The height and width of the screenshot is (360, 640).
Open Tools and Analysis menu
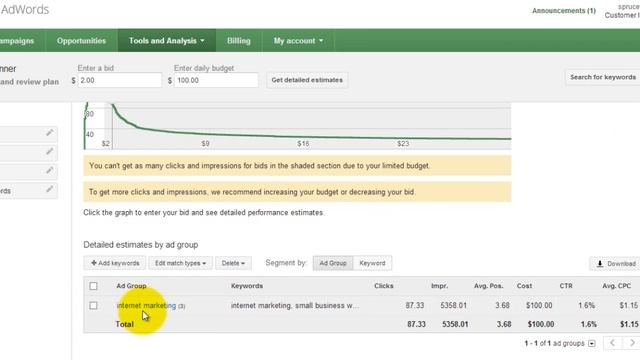pyautogui.click(x=167, y=41)
